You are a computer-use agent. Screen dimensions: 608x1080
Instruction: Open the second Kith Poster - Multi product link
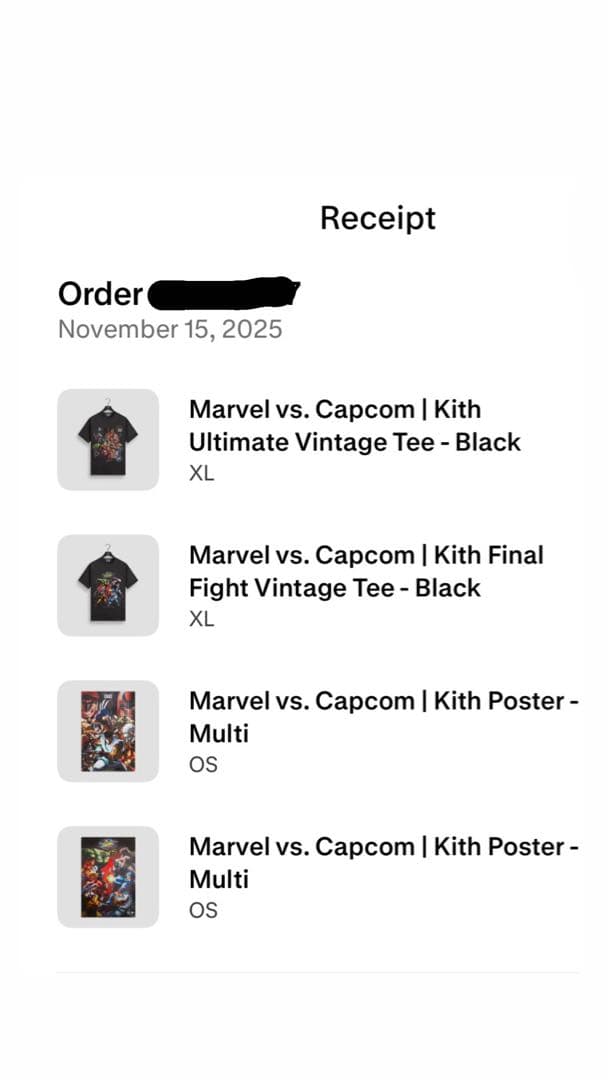383,862
